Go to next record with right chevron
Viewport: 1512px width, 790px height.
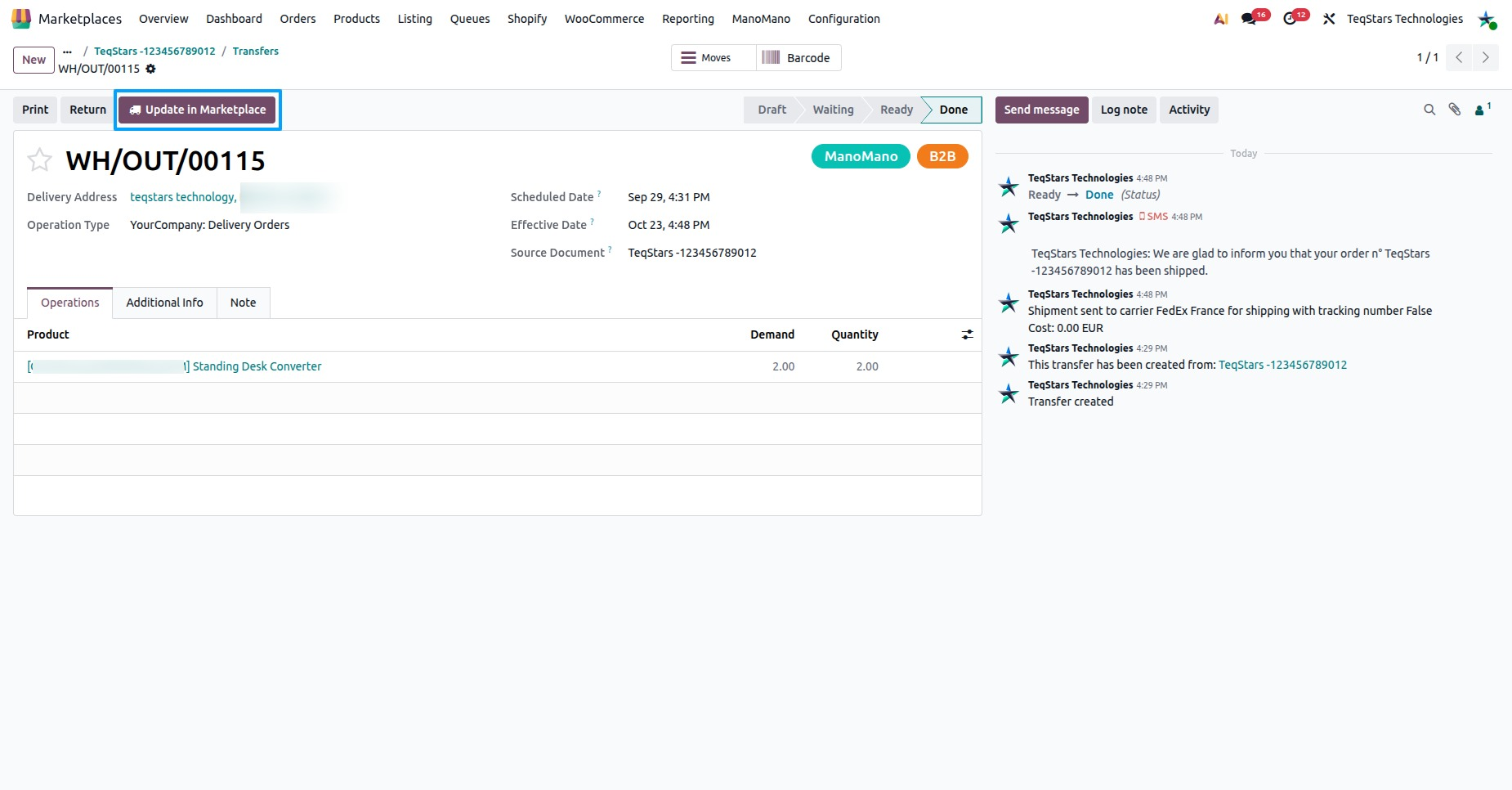[1485, 57]
